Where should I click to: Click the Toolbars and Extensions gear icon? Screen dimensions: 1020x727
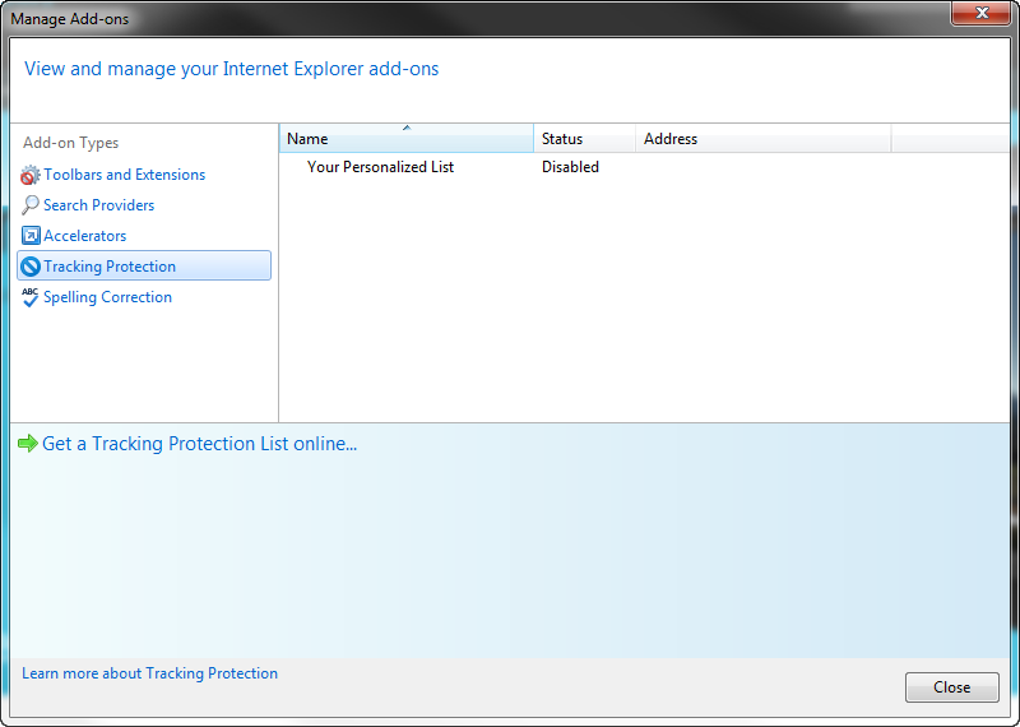(30, 175)
